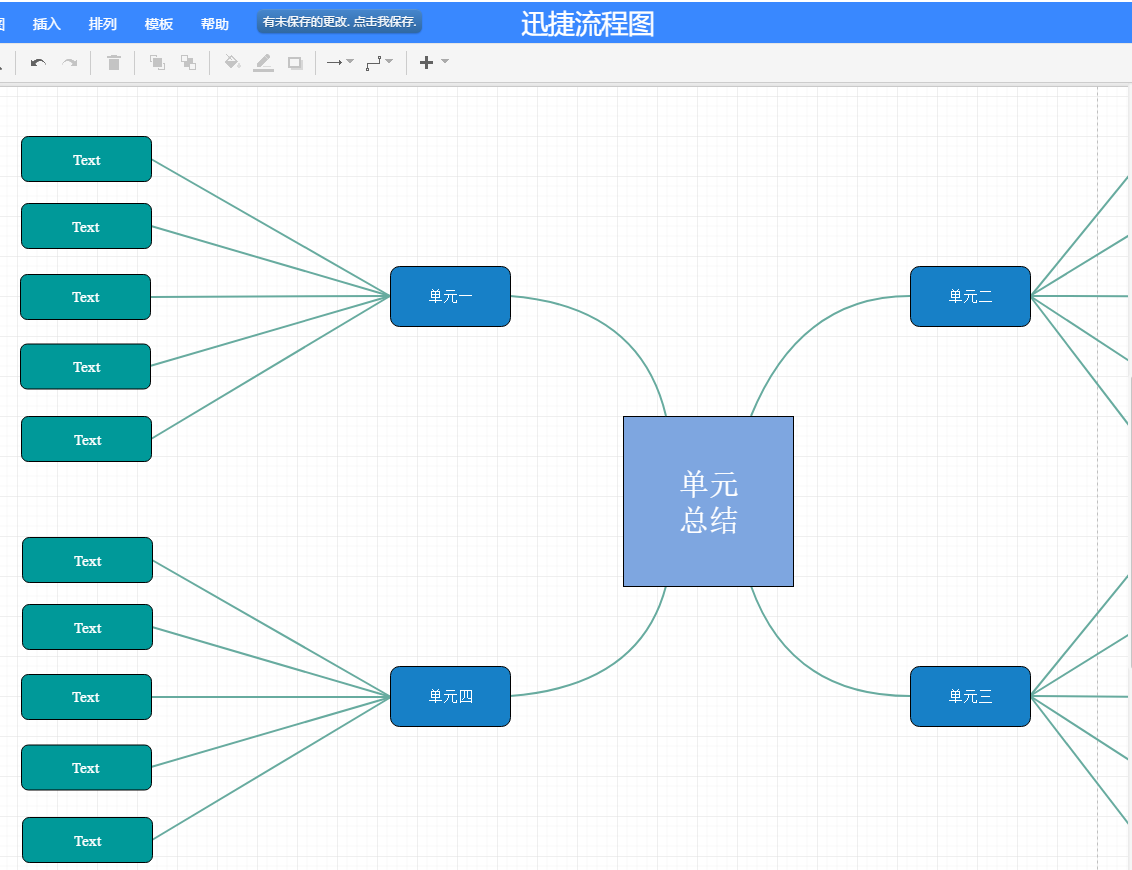Click the send to back icon
The height and width of the screenshot is (870, 1132).
[188, 63]
